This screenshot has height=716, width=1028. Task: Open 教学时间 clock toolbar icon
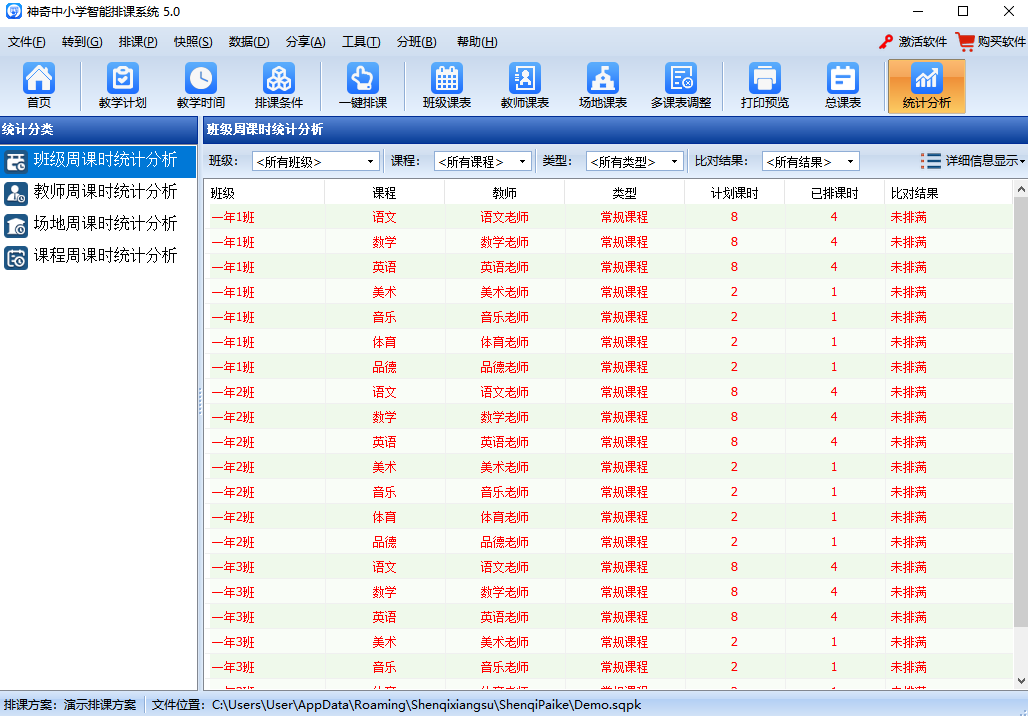coord(200,86)
